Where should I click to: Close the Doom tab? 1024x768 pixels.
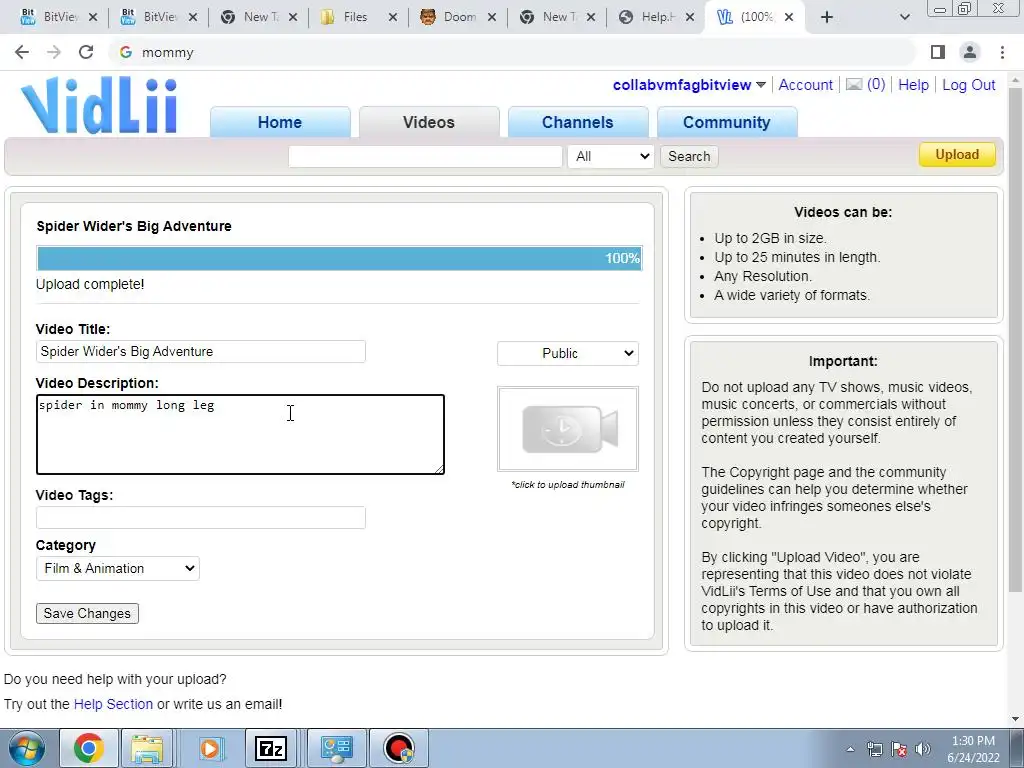(x=492, y=17)
